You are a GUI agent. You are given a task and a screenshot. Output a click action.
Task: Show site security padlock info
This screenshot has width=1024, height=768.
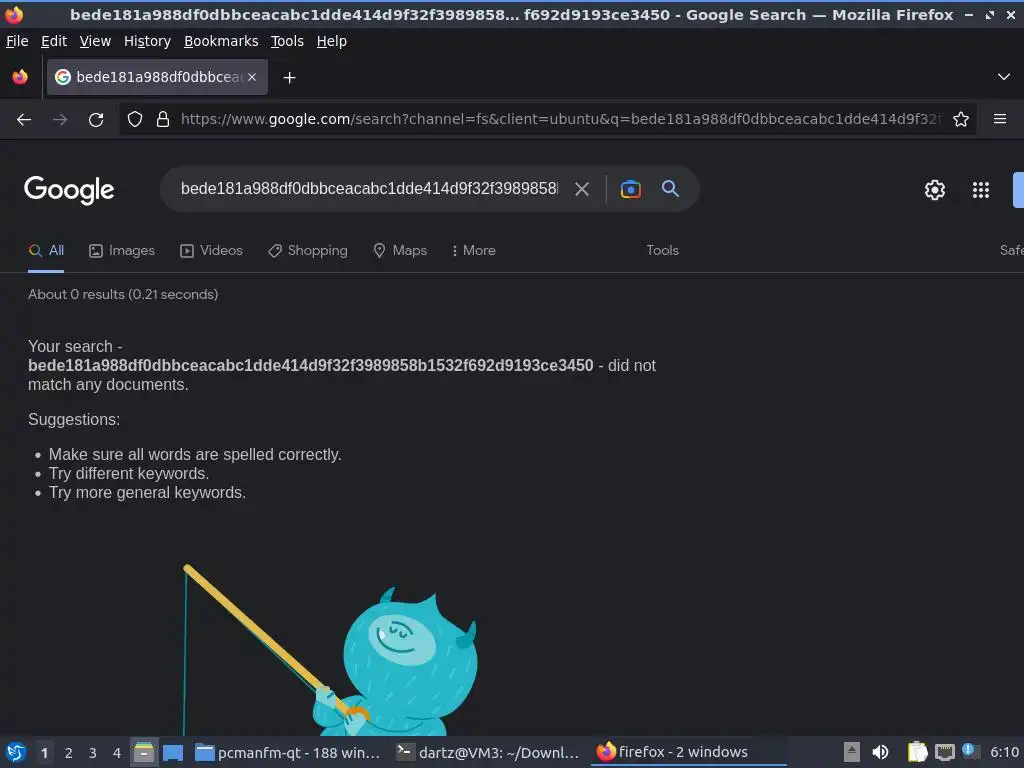click(x=163, y=120)
